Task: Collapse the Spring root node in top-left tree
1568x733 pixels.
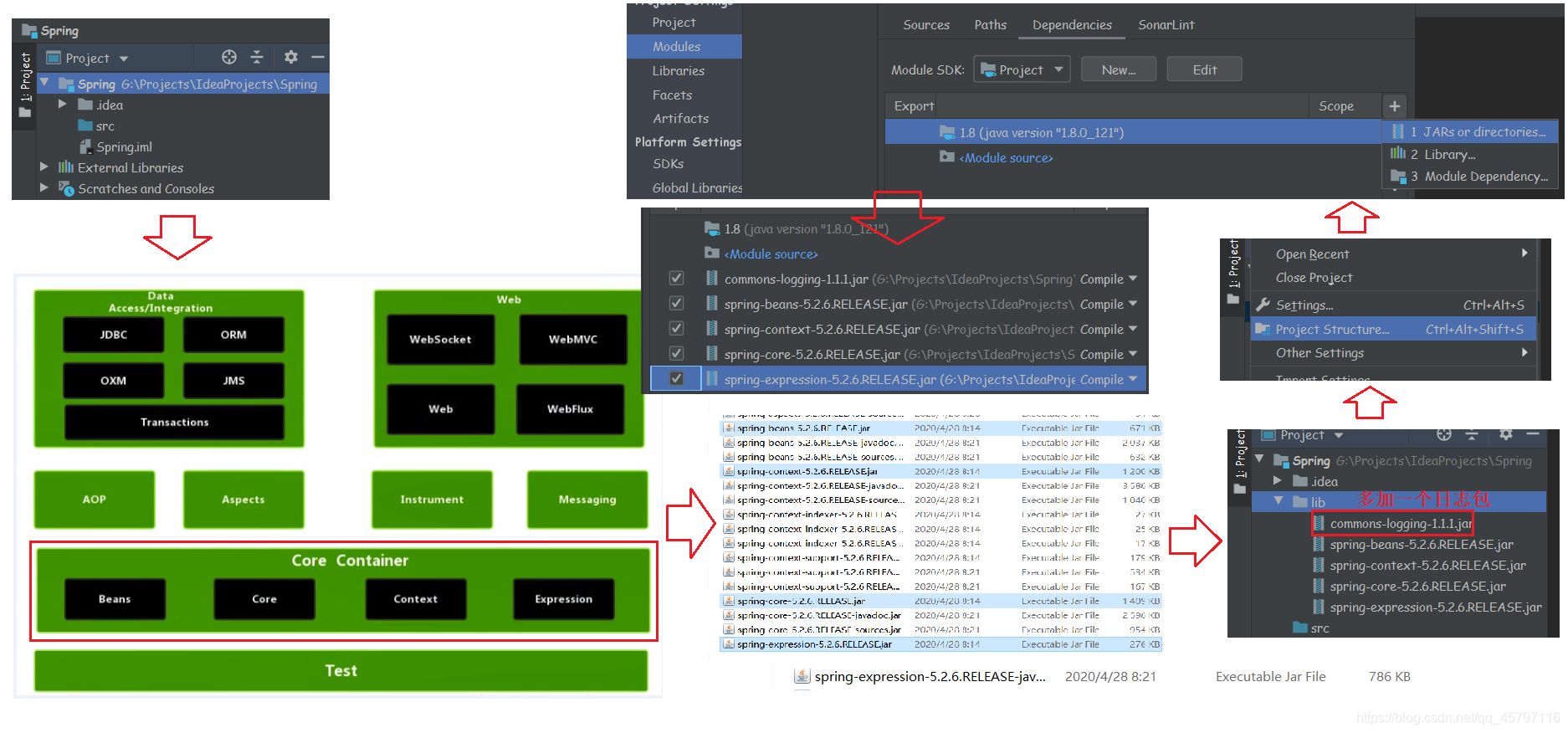Action: coord(44,84)
